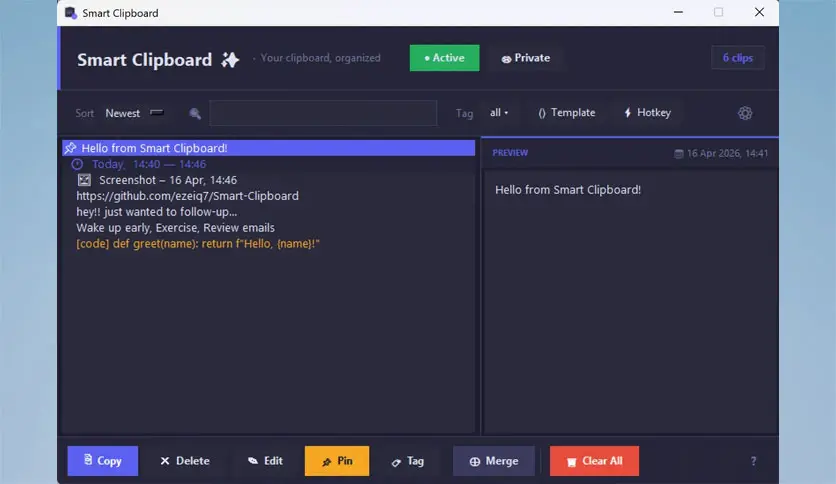836x484 pixels.
Task: Clear all clips with the red Clear All button
Action: tap(594, 461)
